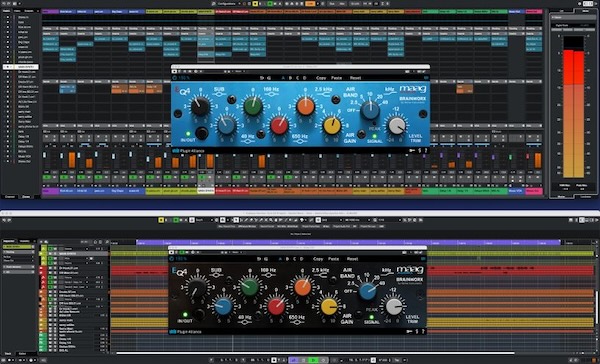Viewport: 600px width, 364px height.
Task: Click the Plugin Alliance logo under black EQ4
Action: click(186, 332)
